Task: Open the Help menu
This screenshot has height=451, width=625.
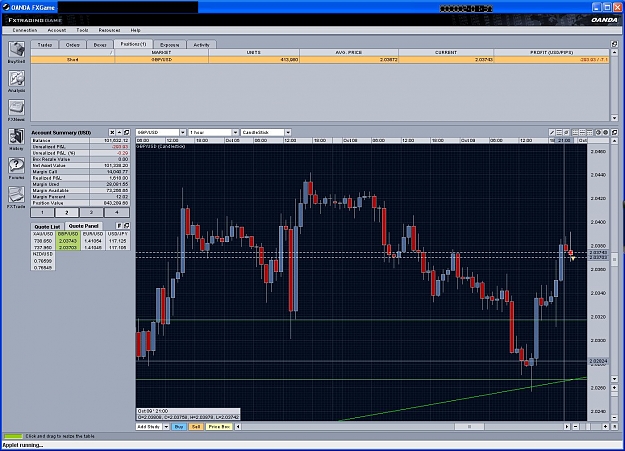Action: point(135,30)
